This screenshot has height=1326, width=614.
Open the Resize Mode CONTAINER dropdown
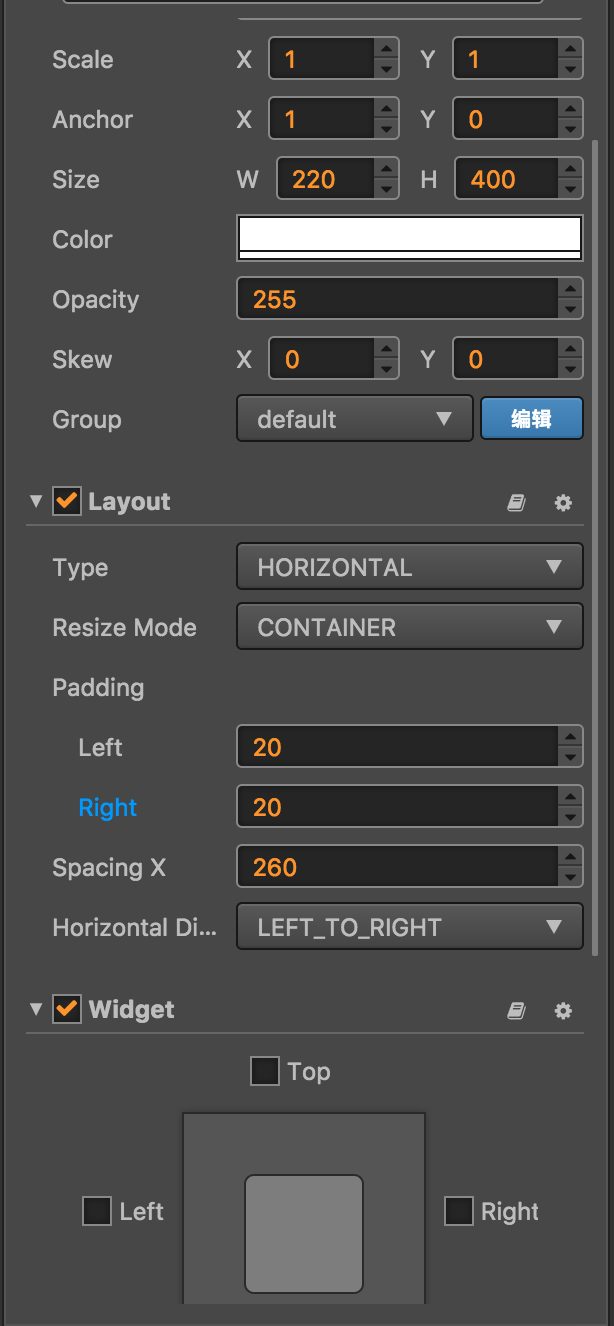[409, 628]
